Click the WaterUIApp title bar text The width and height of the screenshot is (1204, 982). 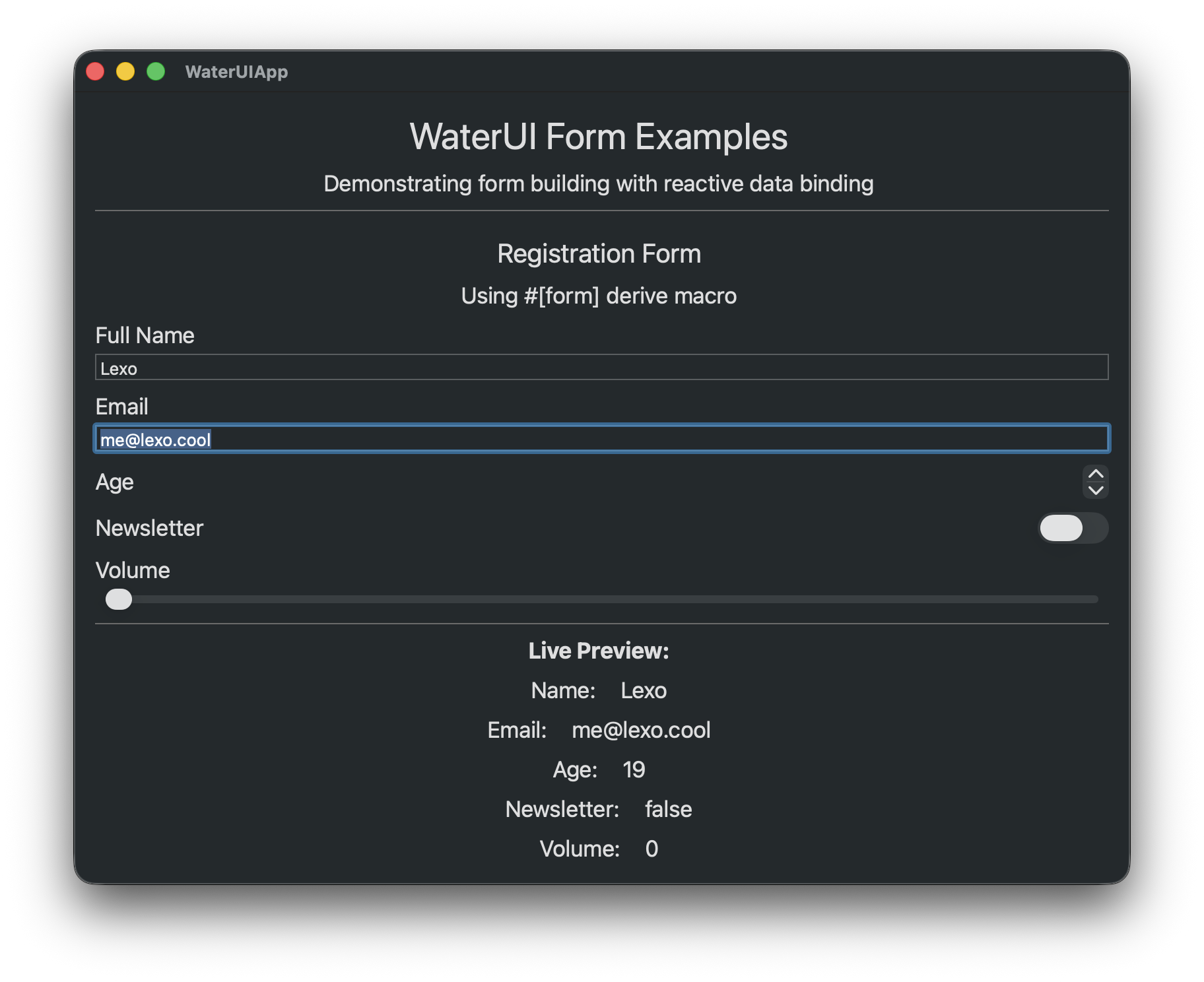click(237, 72)
